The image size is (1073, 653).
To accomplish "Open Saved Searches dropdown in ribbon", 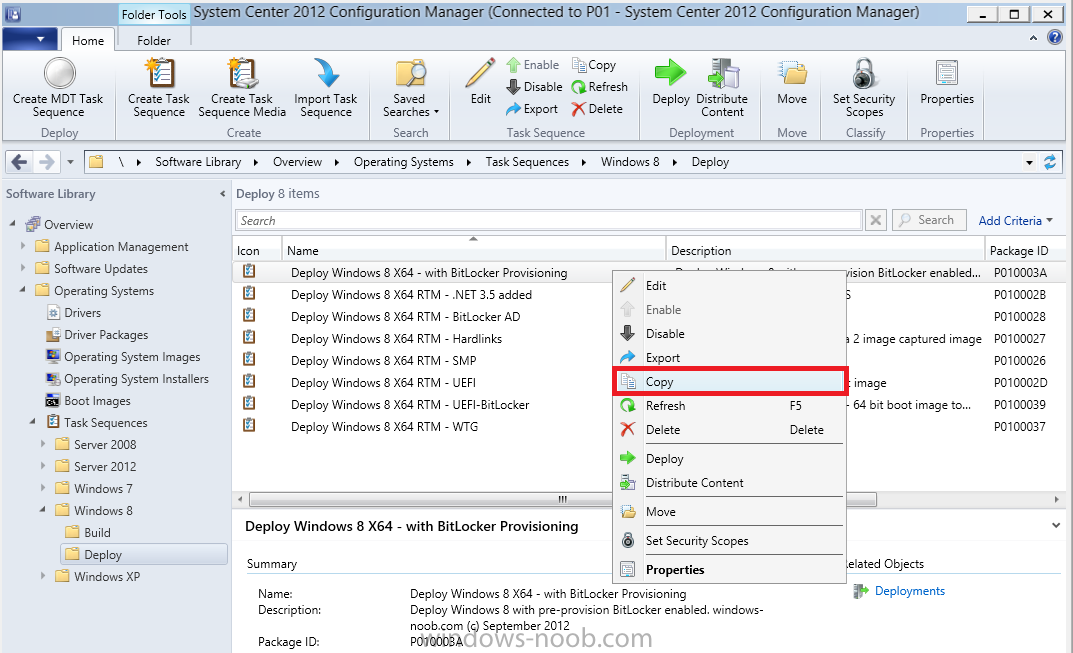I will [x=410, y=88].
